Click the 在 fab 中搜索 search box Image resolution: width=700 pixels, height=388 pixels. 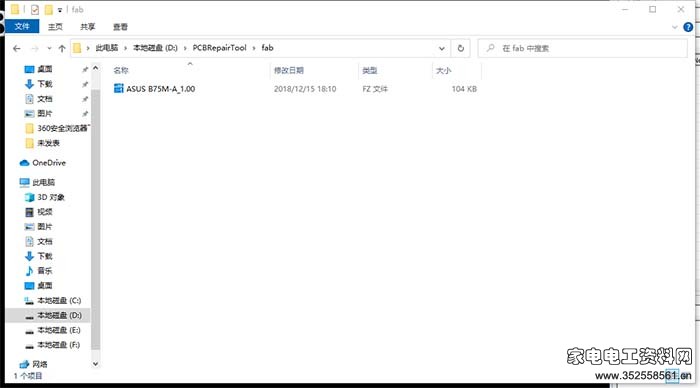pos(583,48)
